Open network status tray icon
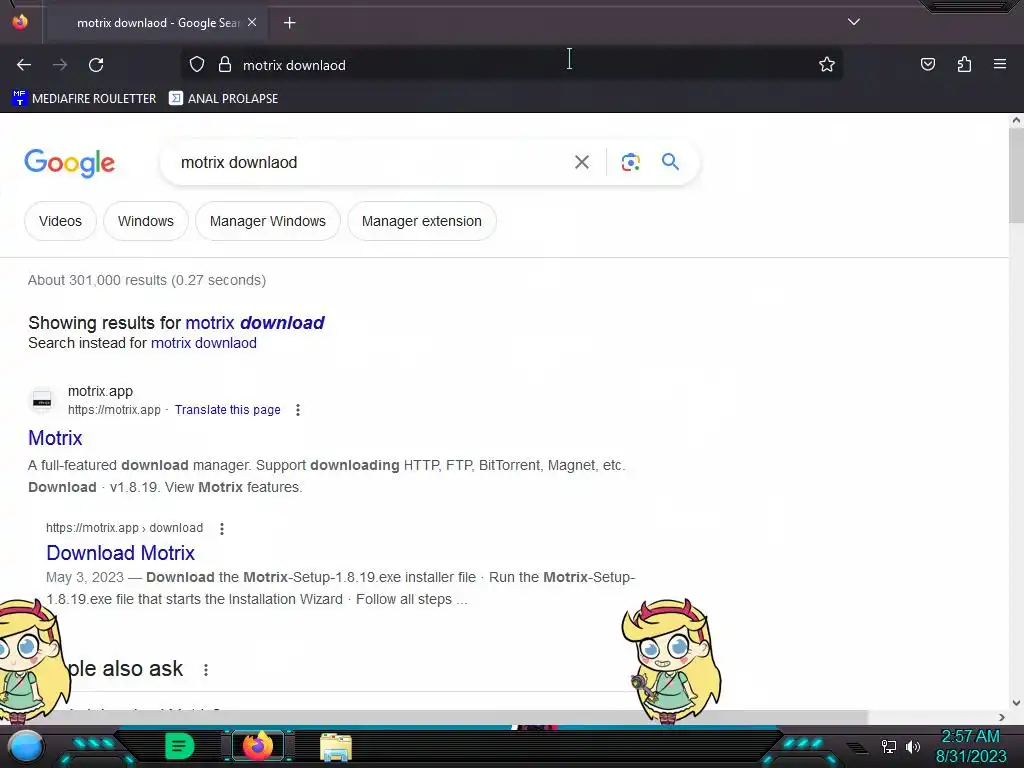The height and width of the screenshot is (768, 1024). coord(888,747)
